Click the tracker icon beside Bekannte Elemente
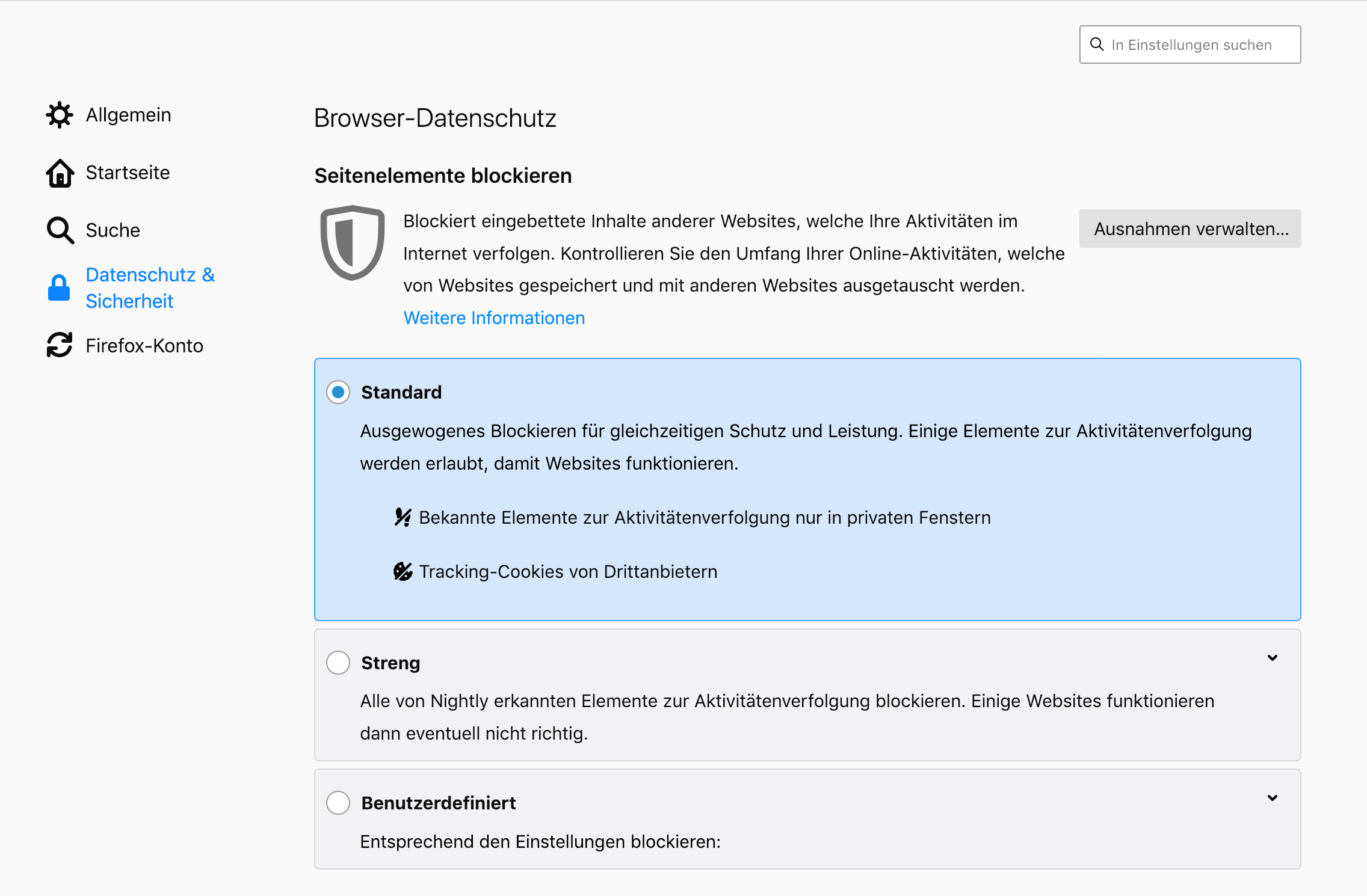The height and width of the screenshot is (896, 1367). tap(403, 517)
